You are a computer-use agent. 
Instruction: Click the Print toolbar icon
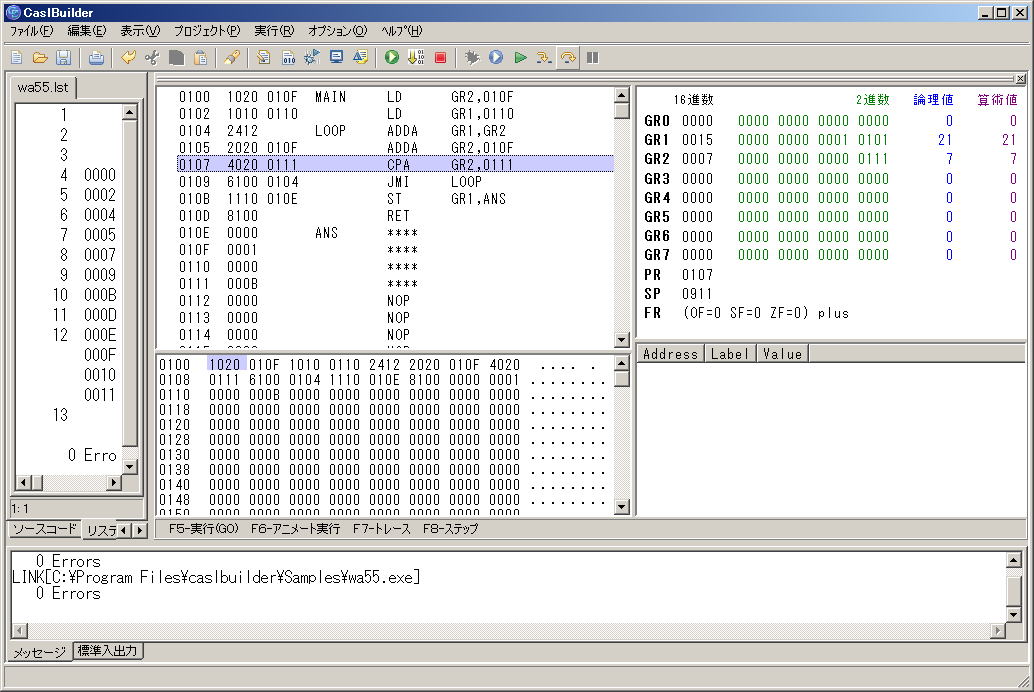(96, 58)
